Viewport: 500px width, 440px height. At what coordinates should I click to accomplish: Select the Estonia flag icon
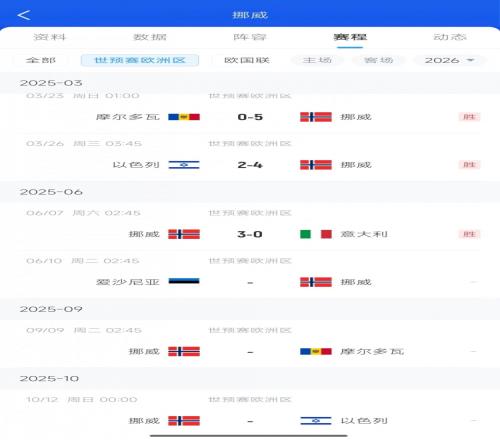184,282
